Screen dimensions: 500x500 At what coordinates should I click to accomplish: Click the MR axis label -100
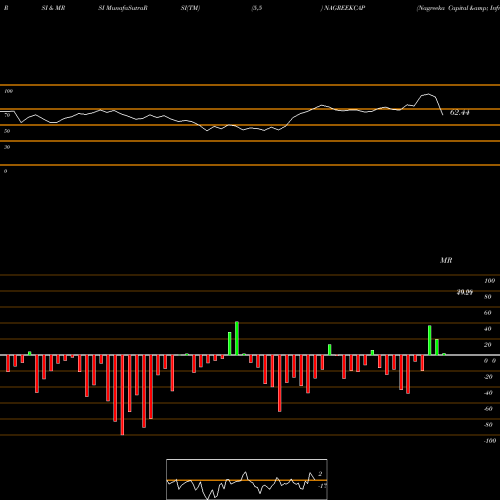point(490,441)
